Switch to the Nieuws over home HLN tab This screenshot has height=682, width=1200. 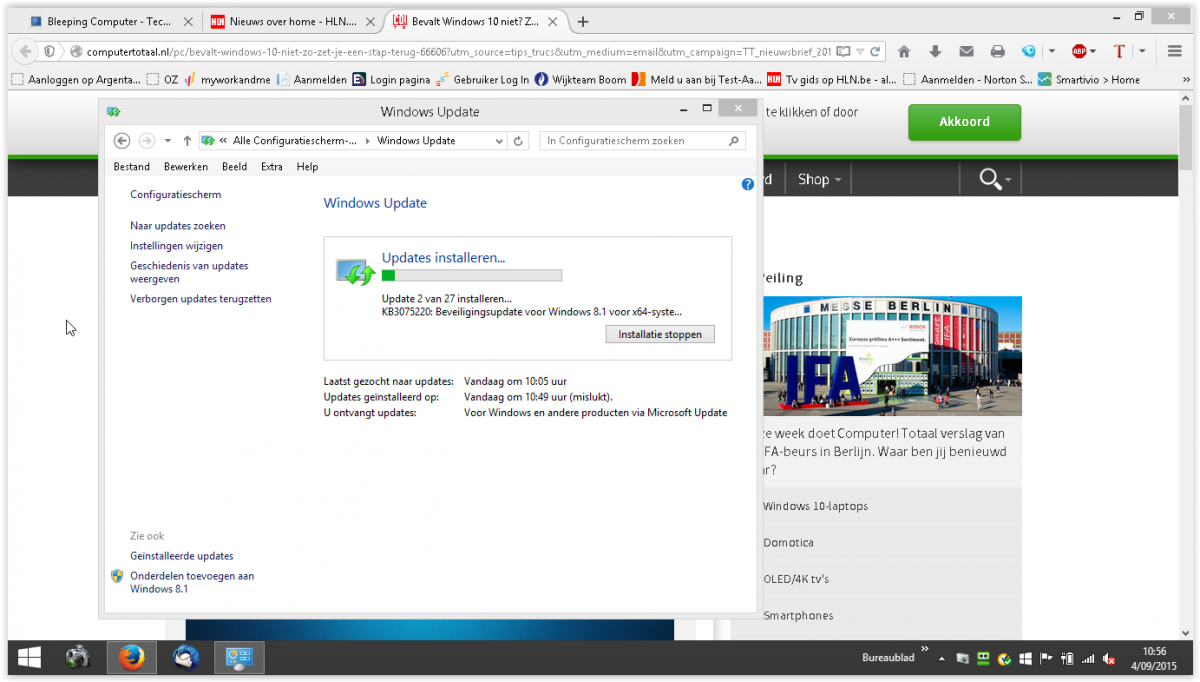click(292, 21)
